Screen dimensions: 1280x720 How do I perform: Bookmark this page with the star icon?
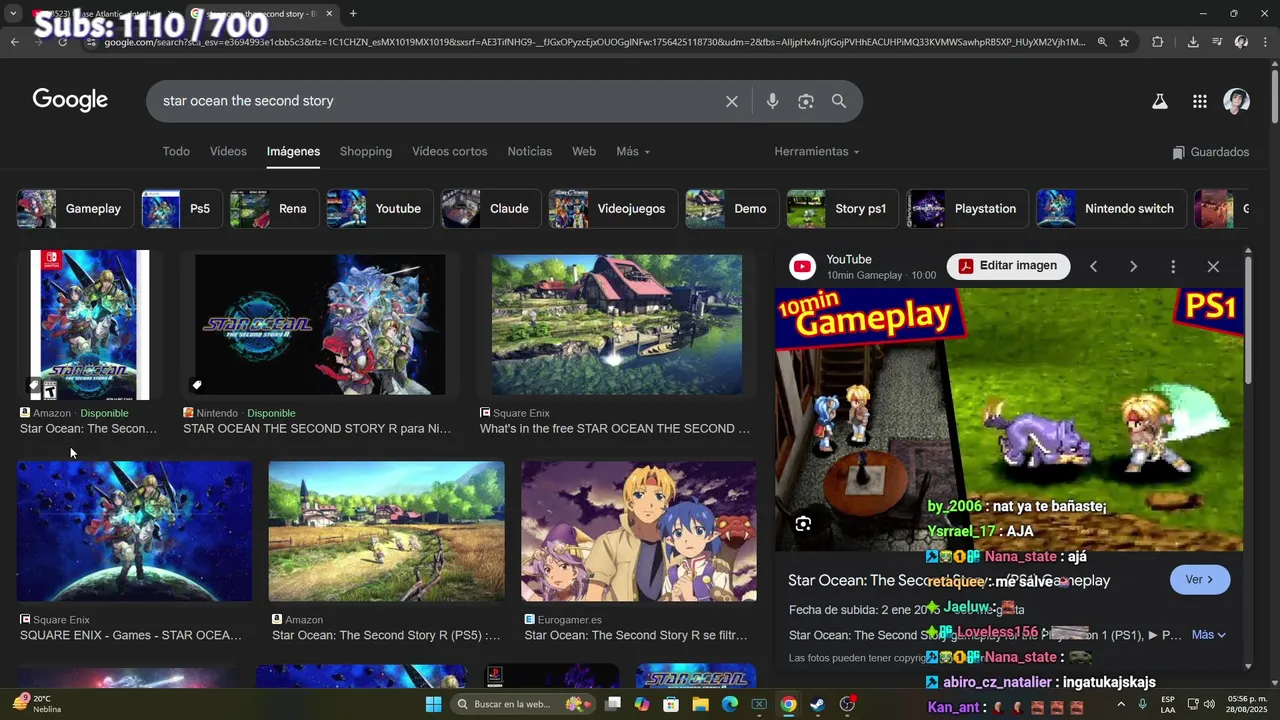[1124, 42]
